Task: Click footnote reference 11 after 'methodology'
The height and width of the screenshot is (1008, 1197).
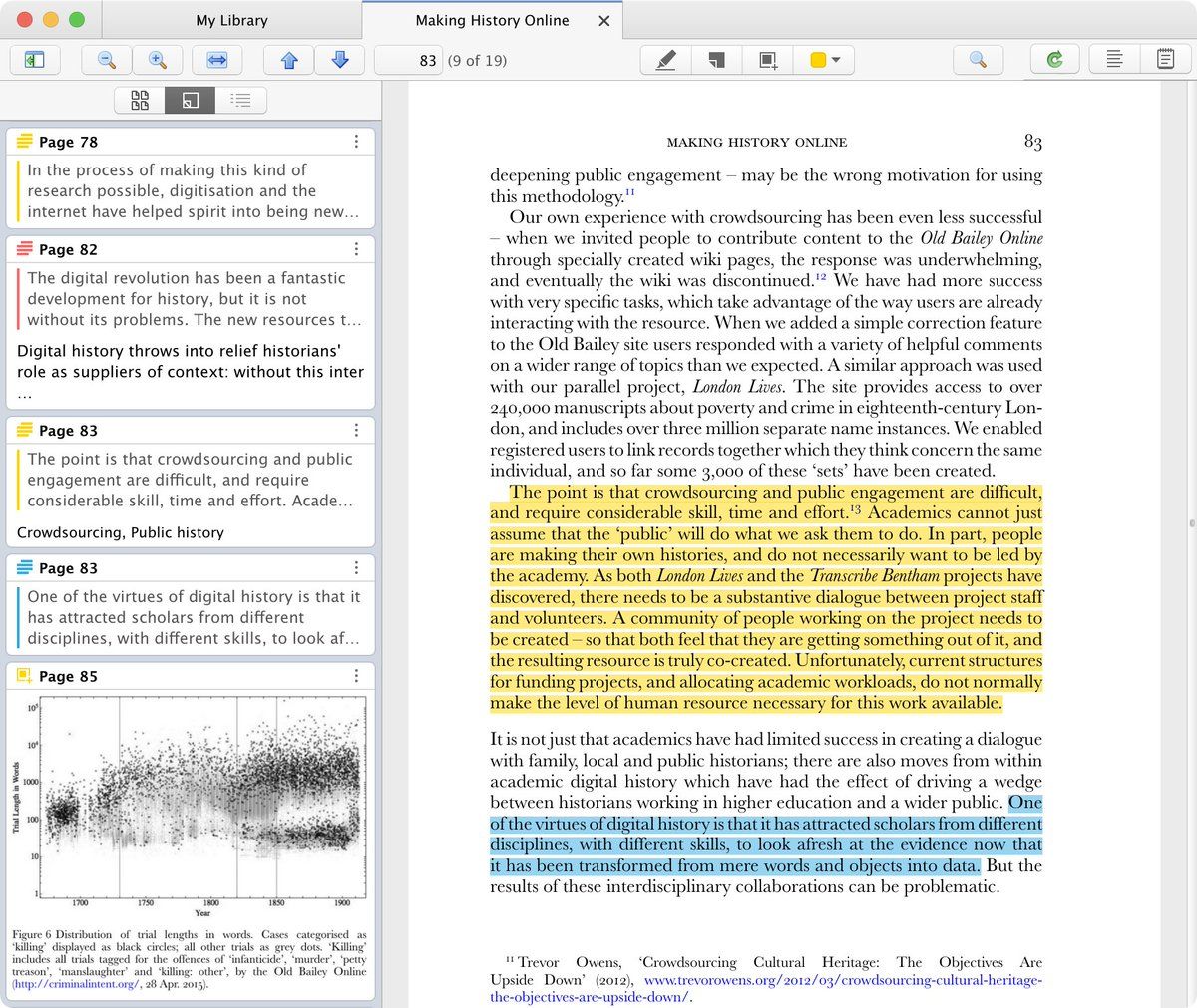Action: (x=630, y=193)
